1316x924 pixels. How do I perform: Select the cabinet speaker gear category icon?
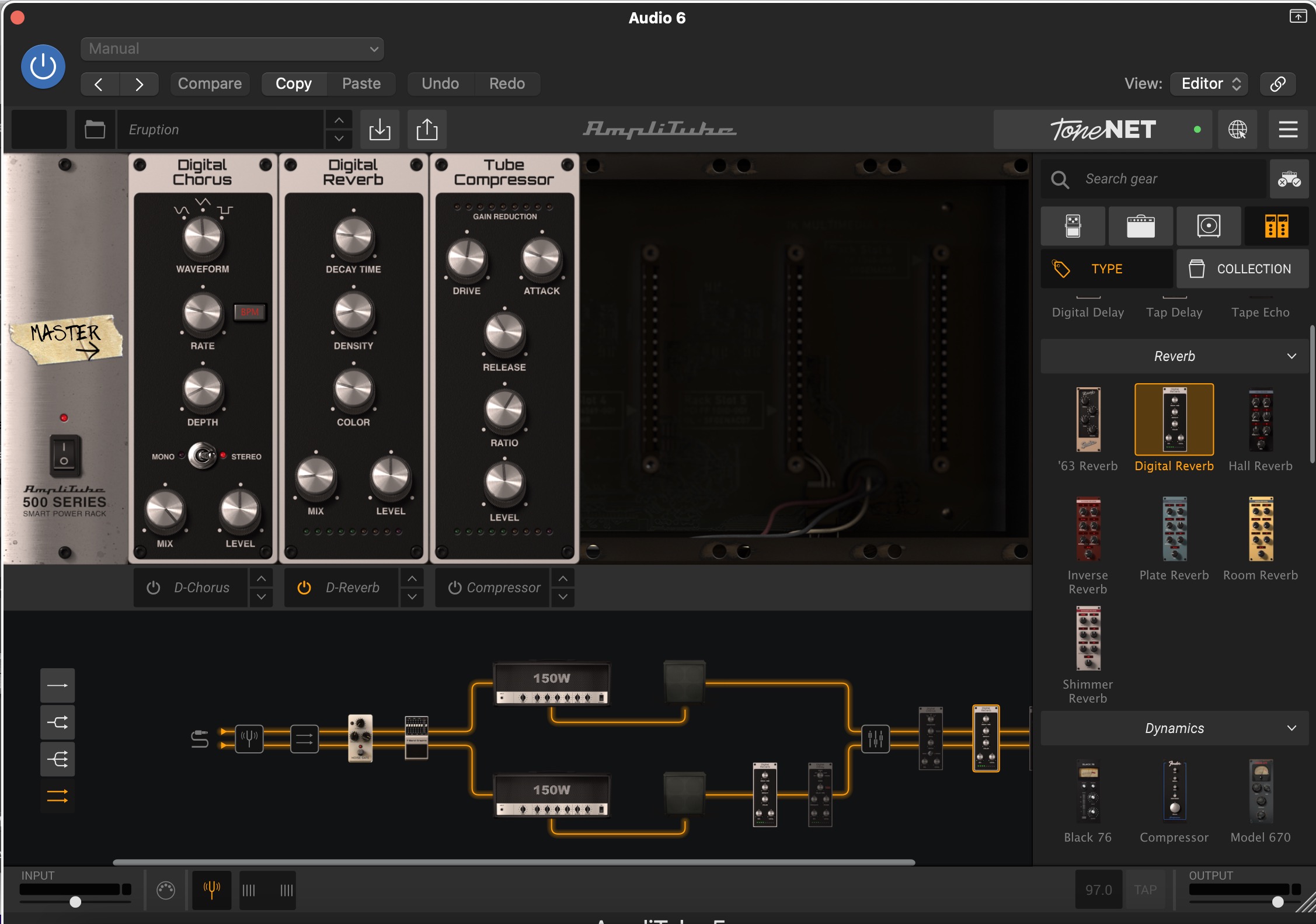[1209, 226]
